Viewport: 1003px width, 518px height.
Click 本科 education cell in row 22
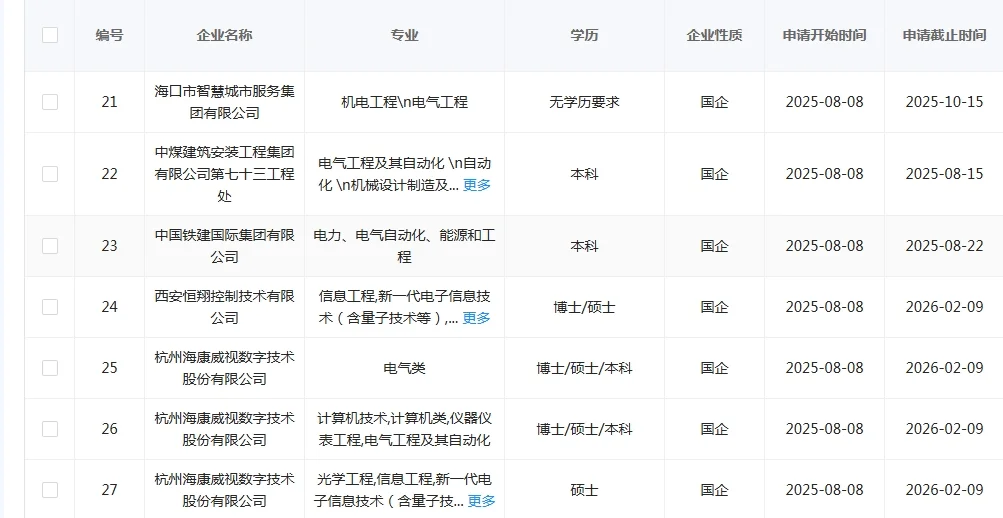[584, 173]
